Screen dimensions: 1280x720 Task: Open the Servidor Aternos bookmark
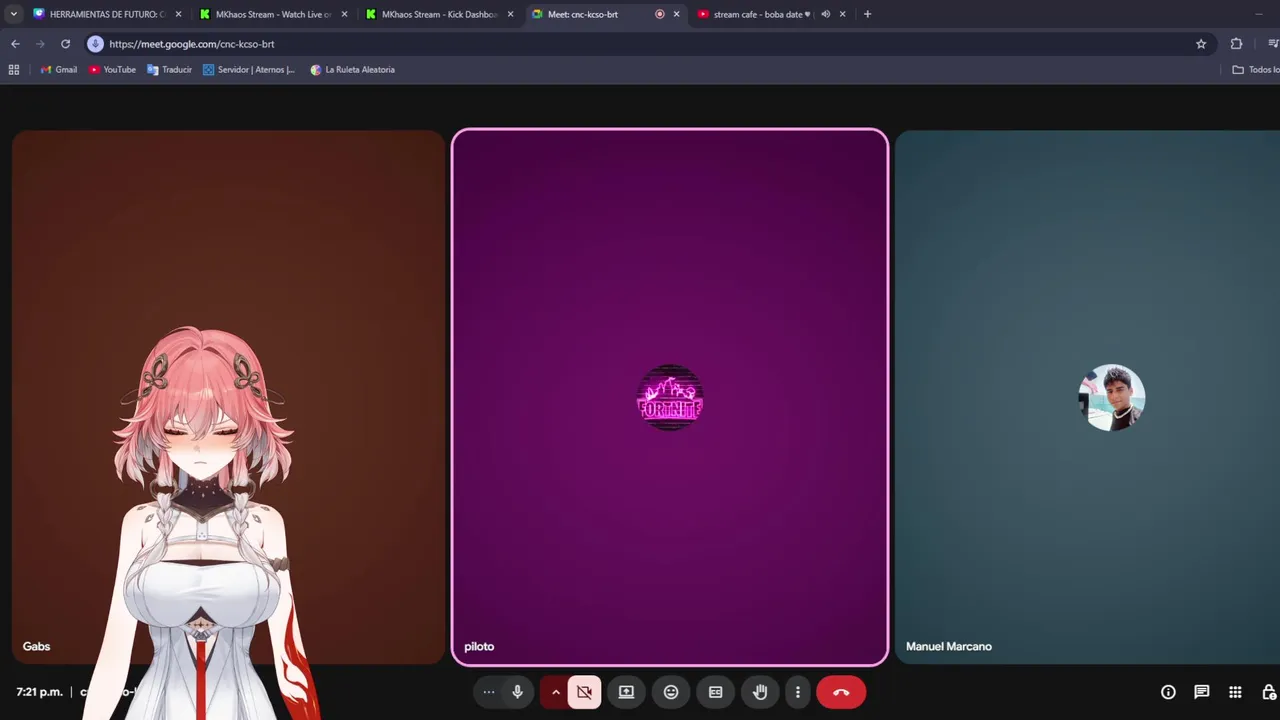249,70
